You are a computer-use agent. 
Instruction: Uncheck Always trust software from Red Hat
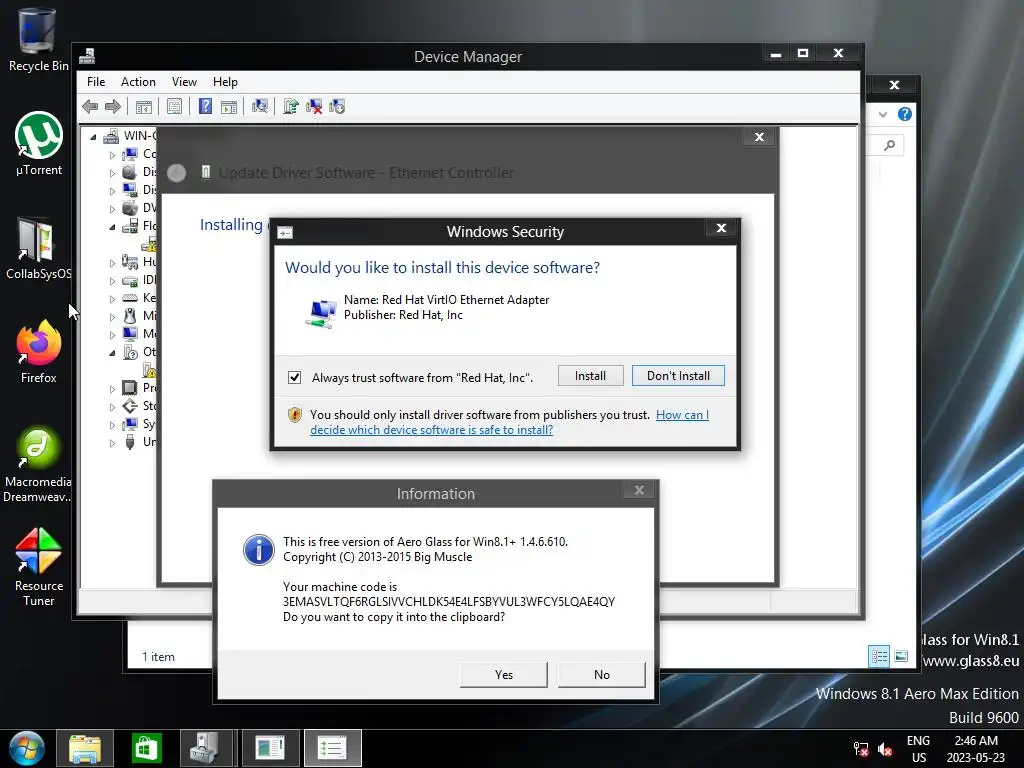pos(295,377)
